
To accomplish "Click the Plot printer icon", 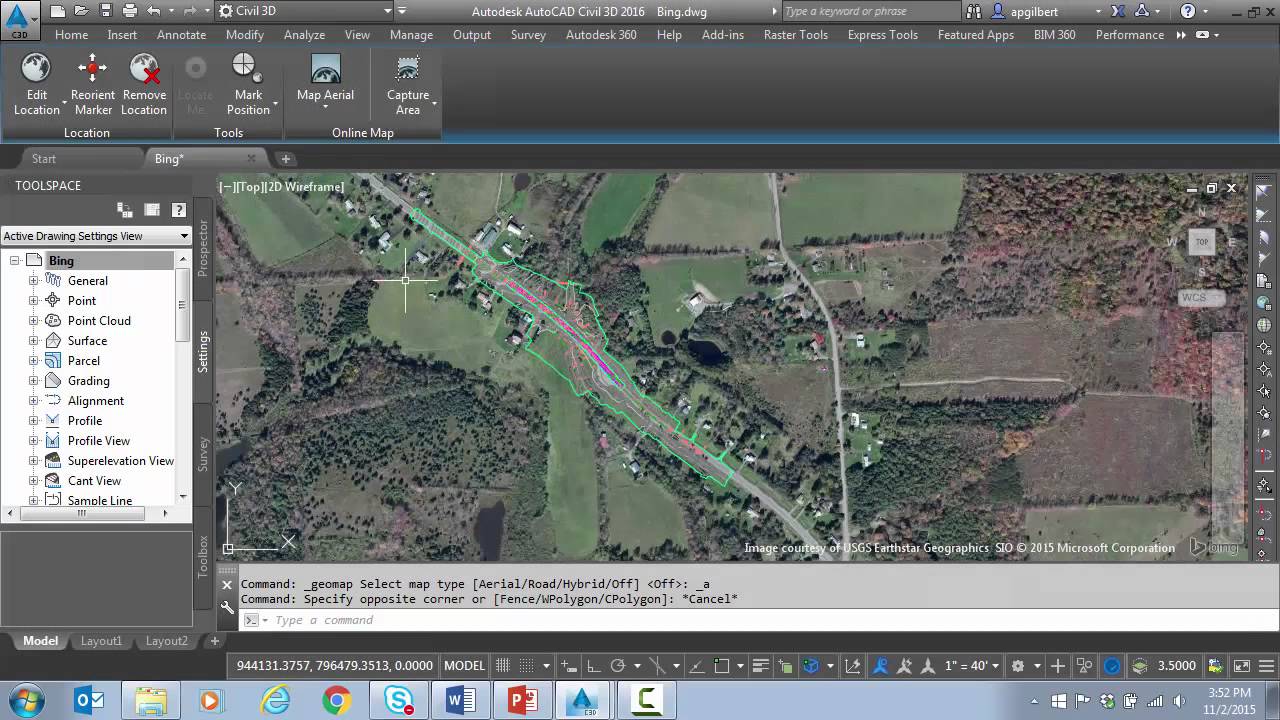I will click(x=130, y=11).
